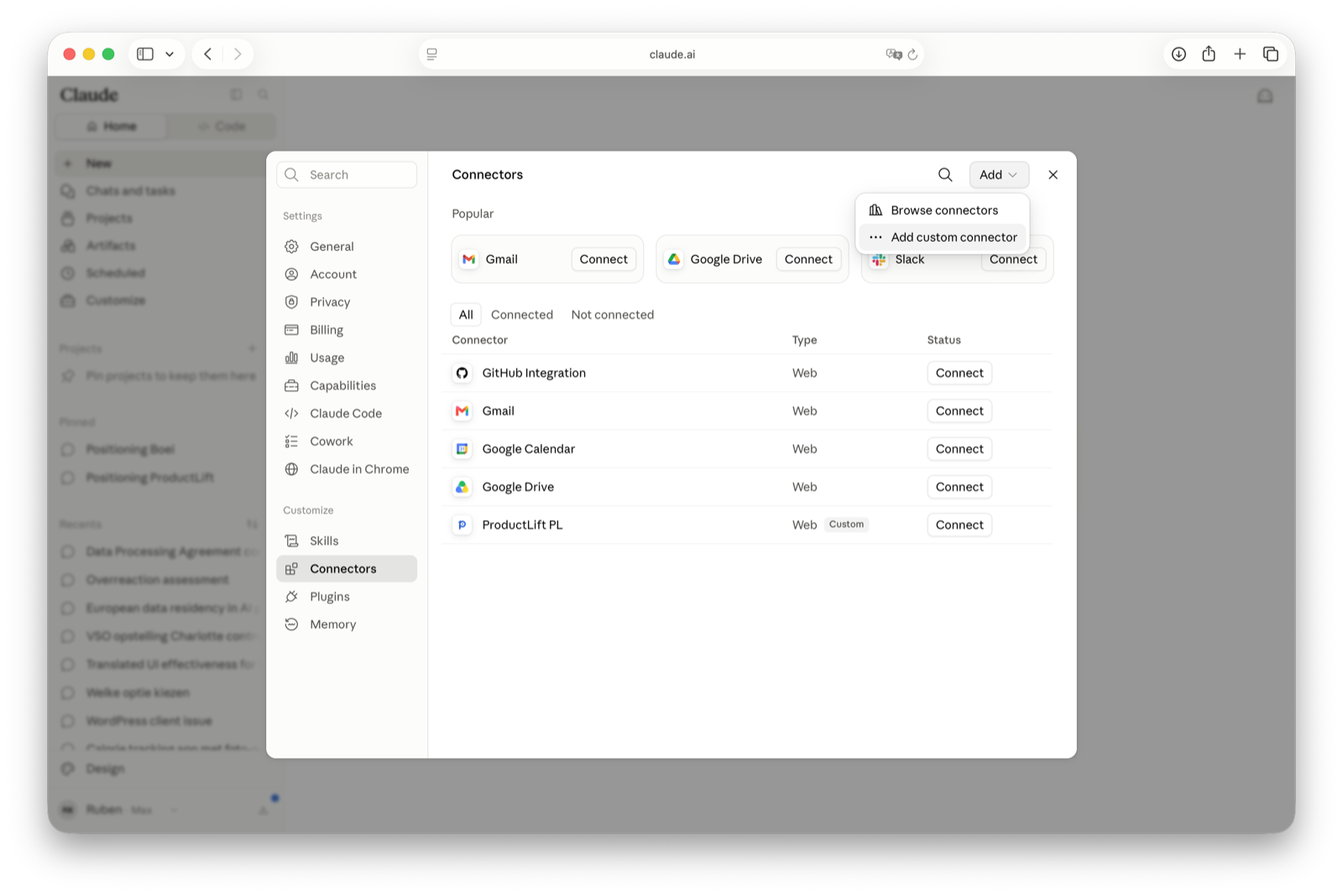The height and width of the screenshot is (896, 1343).
Task: Open Cowork settings
Action: pyautogui.click(x=347, y=441)
